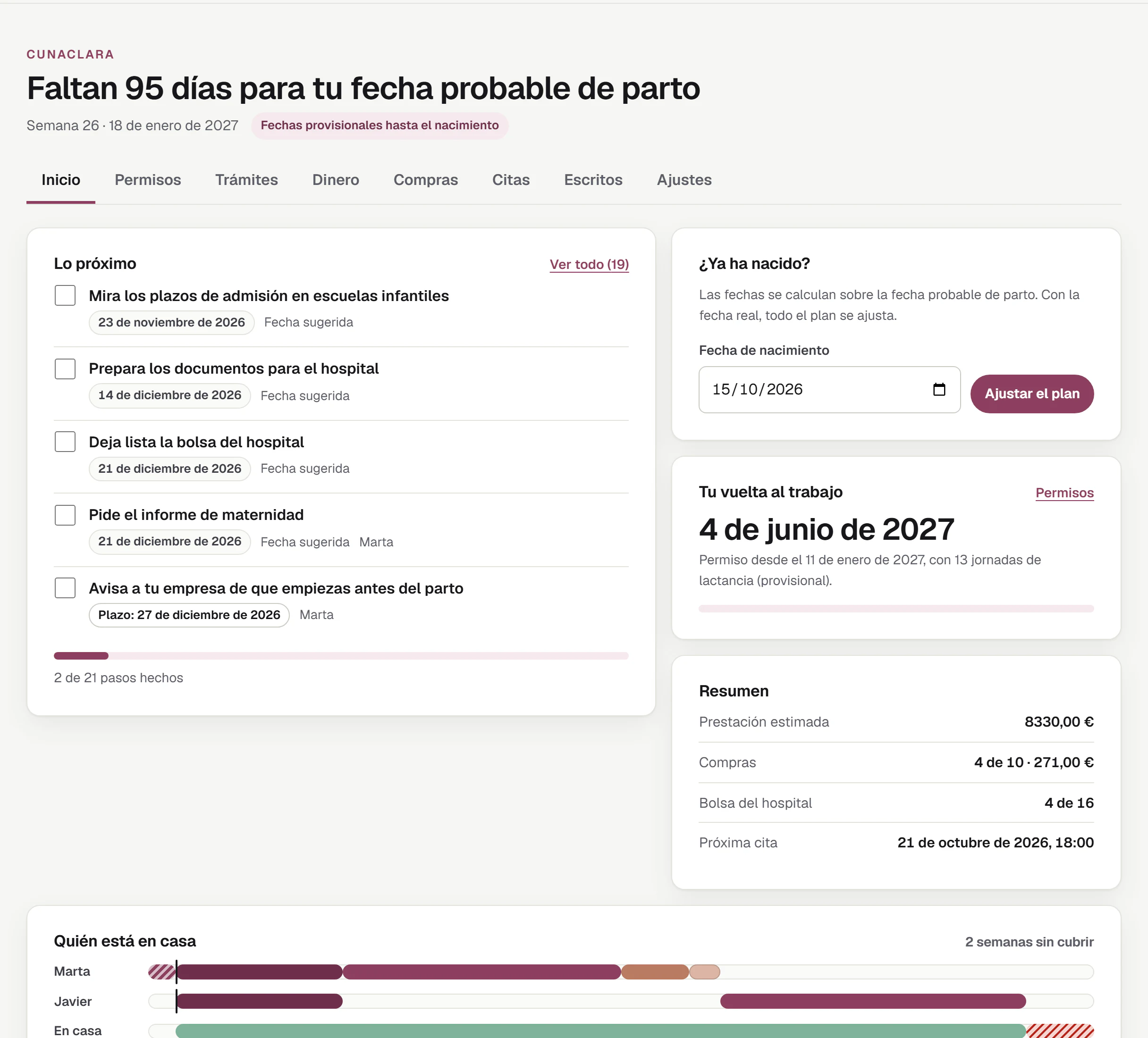Click the 'Prestación estimada' value 8330,00 €
Screen dimensions: 1148x1038
pyautogui.click(x=1059, y=722)
